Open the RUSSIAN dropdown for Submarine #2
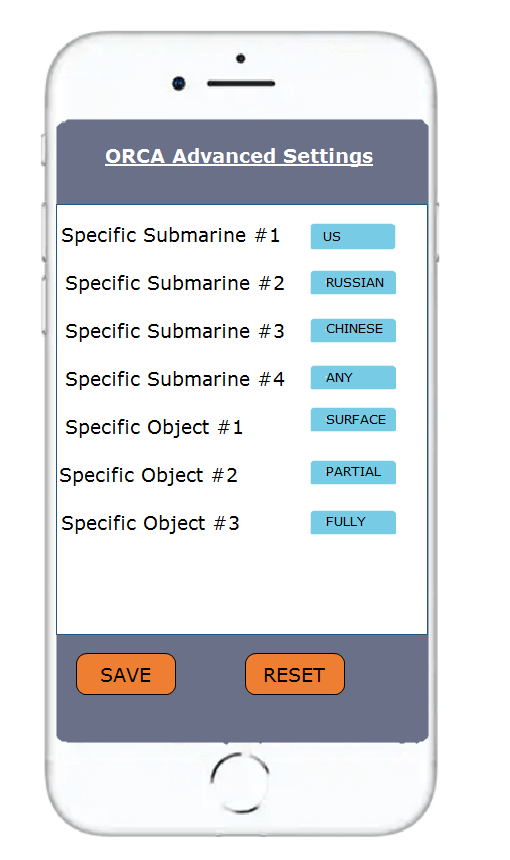This screenshot has width=510, height=860. 353,282
